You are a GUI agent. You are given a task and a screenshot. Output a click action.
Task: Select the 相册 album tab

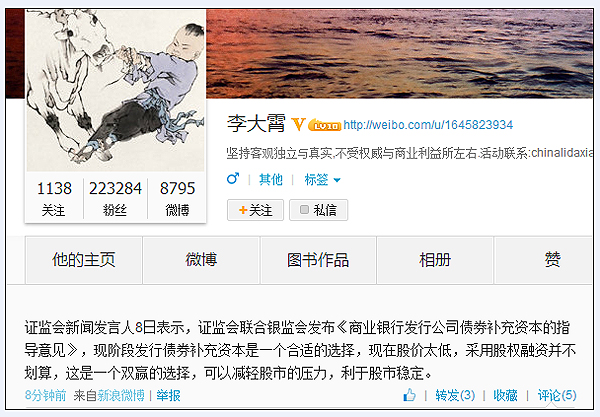(x=435, y=260)
